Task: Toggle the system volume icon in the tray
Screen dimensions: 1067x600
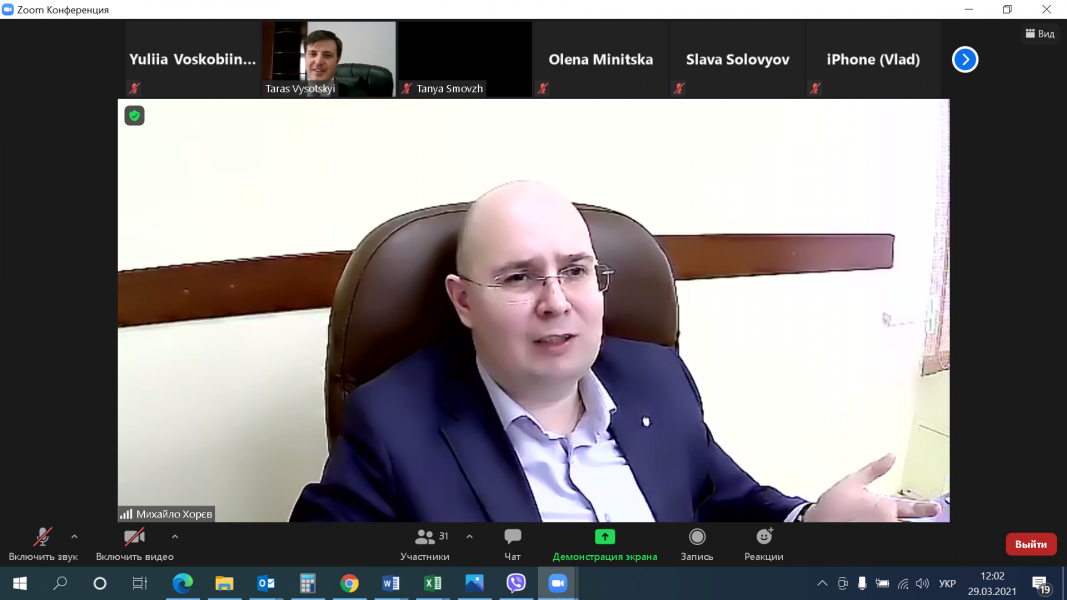Action: tap(922, 583)
